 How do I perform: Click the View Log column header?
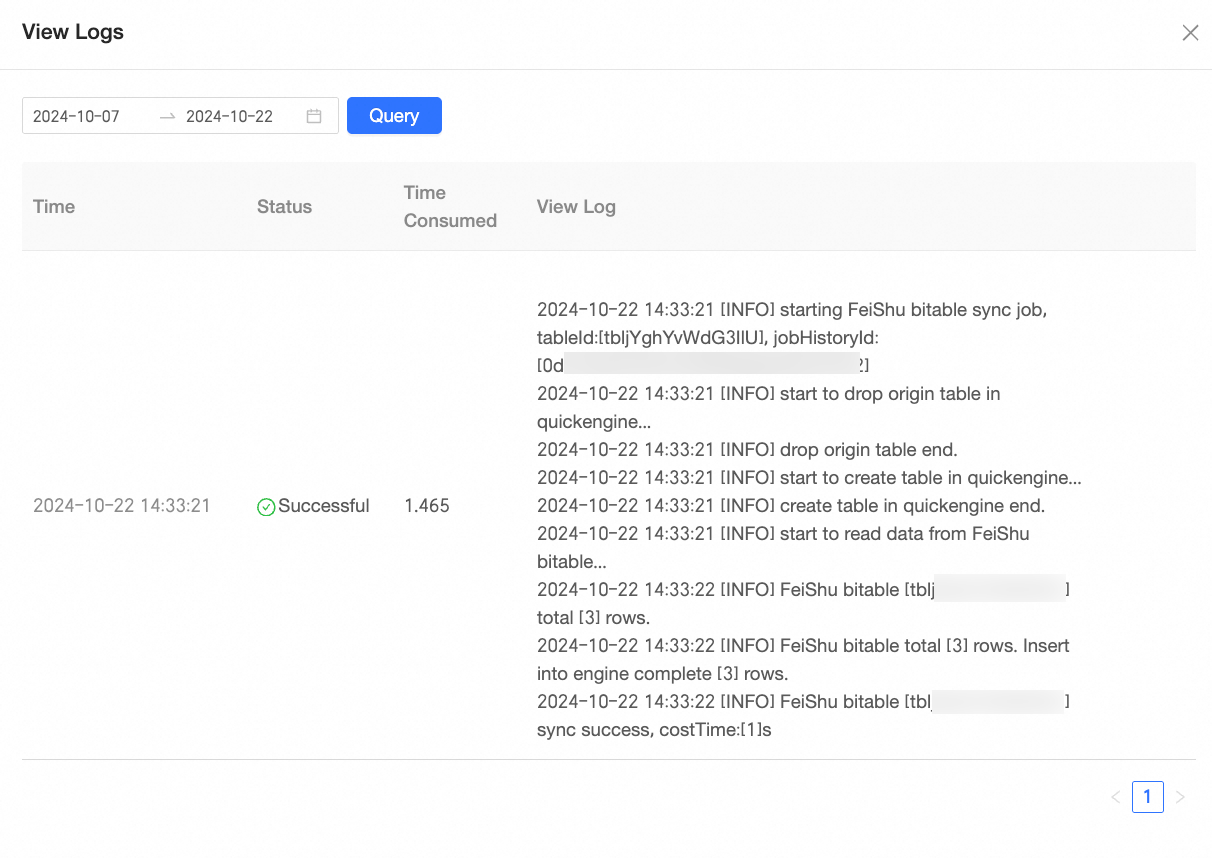(x=576, y=207)
